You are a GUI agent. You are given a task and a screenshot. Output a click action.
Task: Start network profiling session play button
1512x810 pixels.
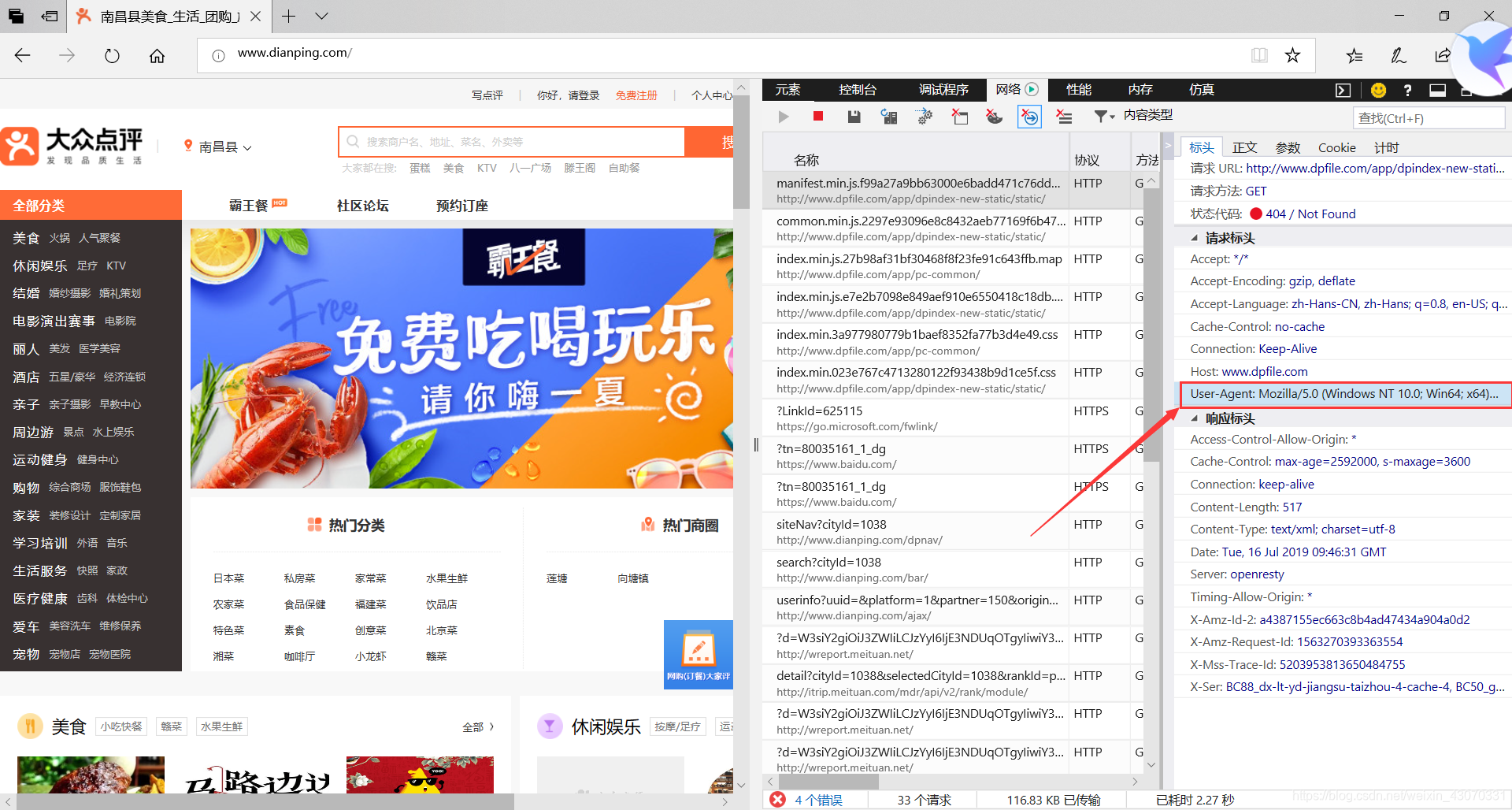click(x=783, y=117)
